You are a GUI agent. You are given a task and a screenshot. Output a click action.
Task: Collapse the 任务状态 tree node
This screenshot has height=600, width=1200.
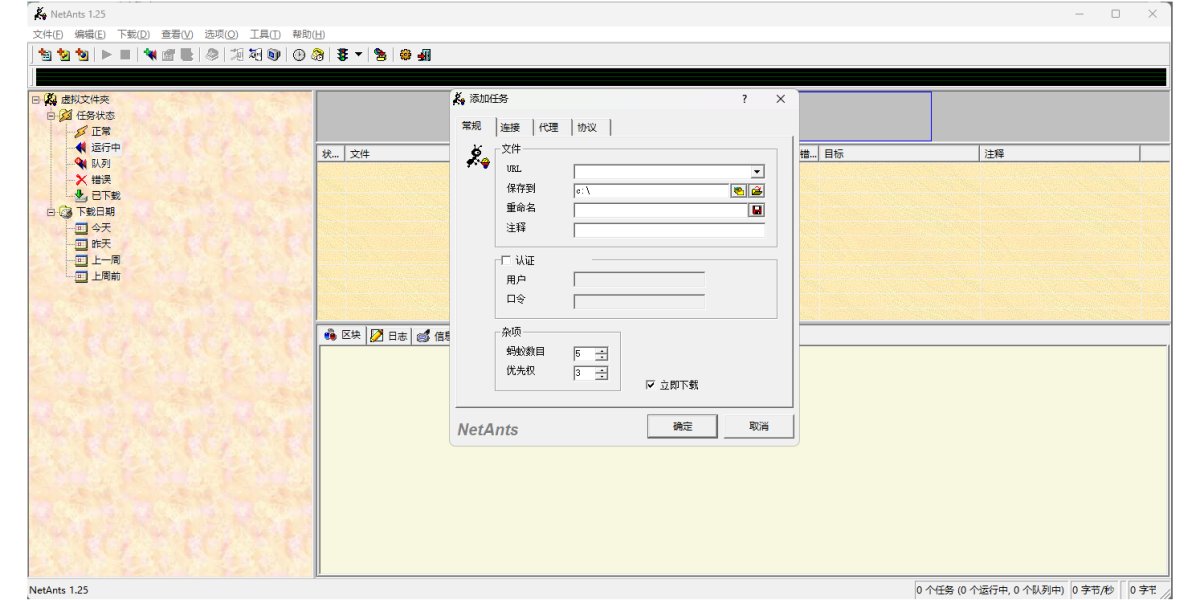pyautogui.click(x=51, y=116)
